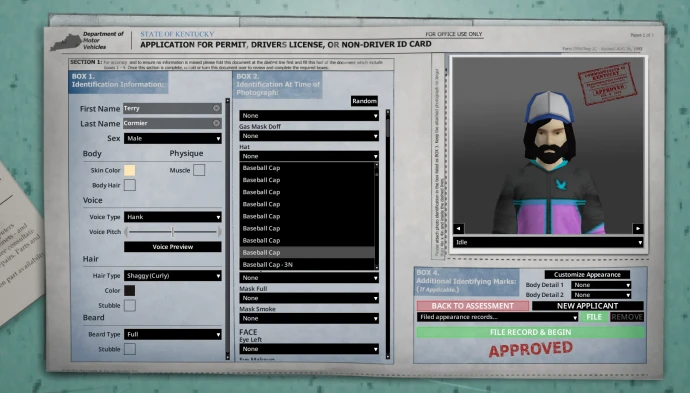Click the hat list scrollbar's down arrow
690x393 pixels.
[x=377, y=267]
